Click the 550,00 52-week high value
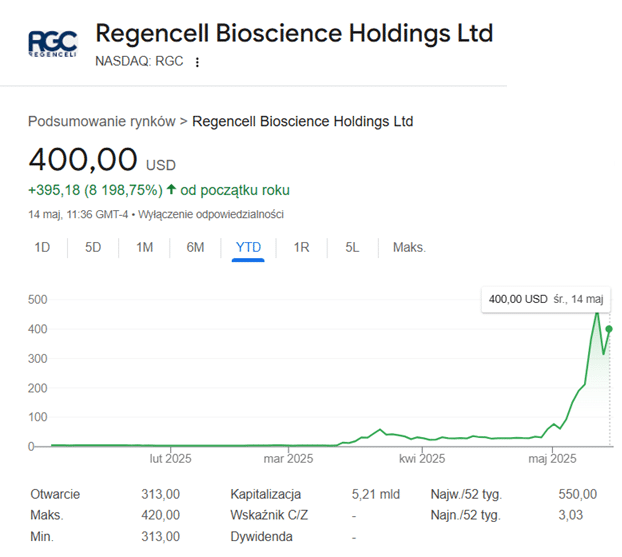 click(578, 494)
